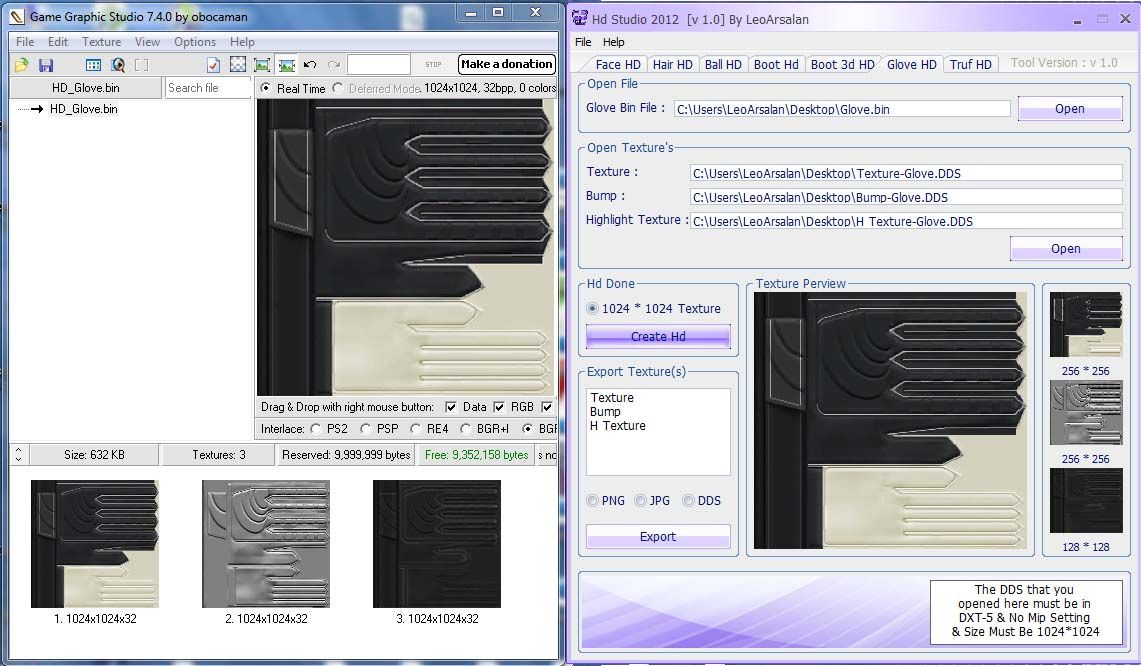Click the Export button
This screenshot has height=666, width=1141.
click(657, 537)
